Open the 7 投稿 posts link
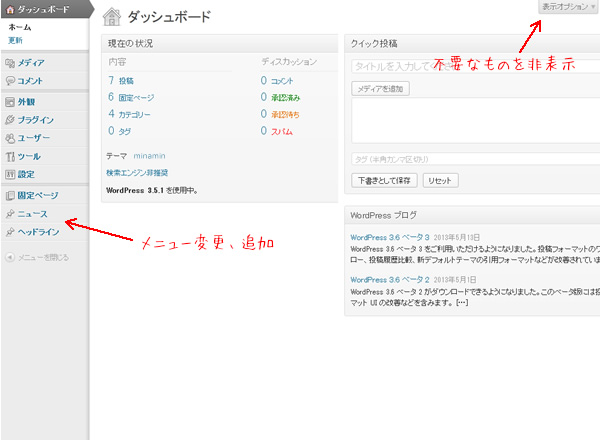The height and width of the screenshot is (440, 600). click(x=121, y=80)
